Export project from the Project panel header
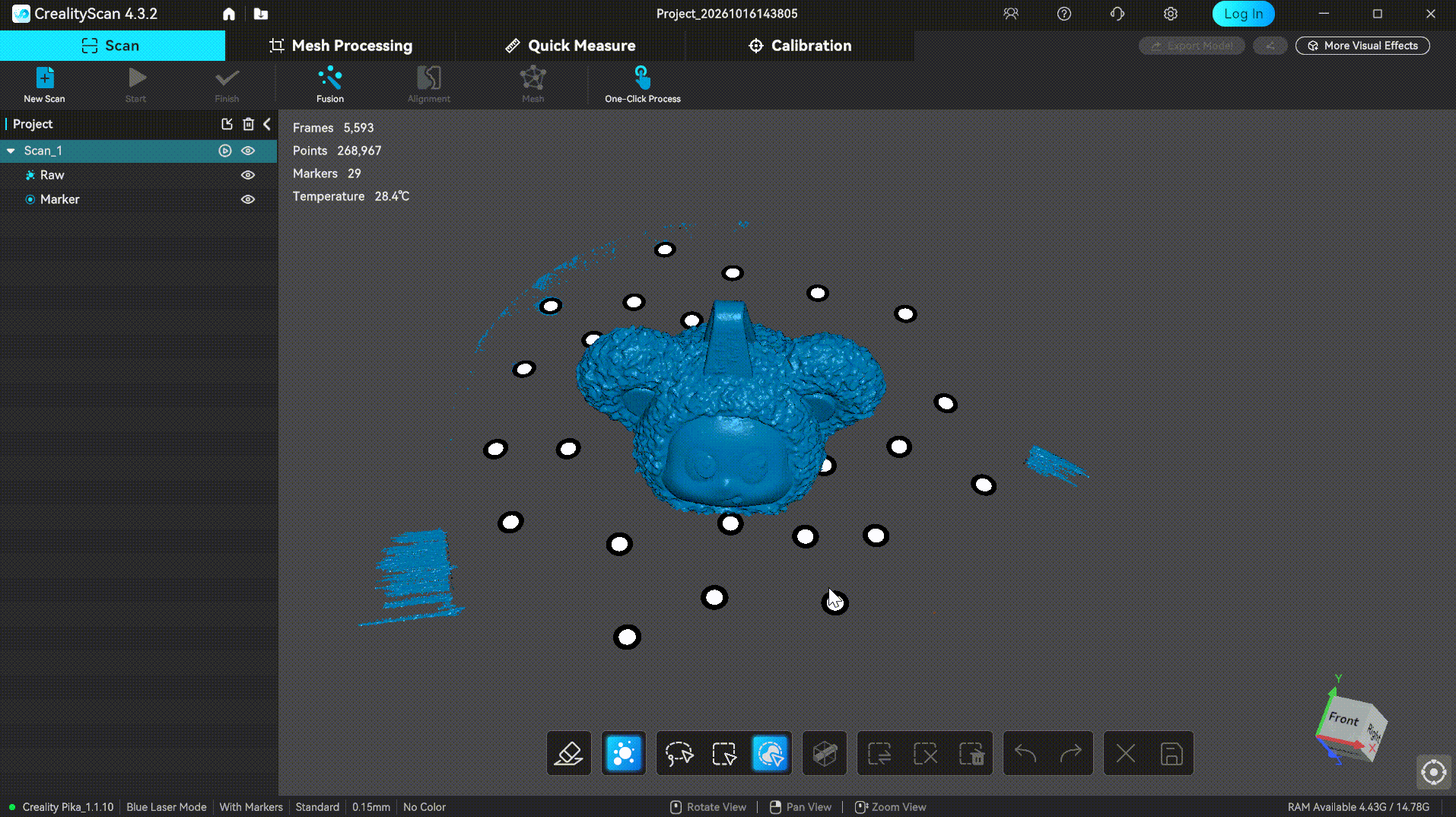This screenshot has height=817, width=1456. pyautogui.click(x=227, y=124)
